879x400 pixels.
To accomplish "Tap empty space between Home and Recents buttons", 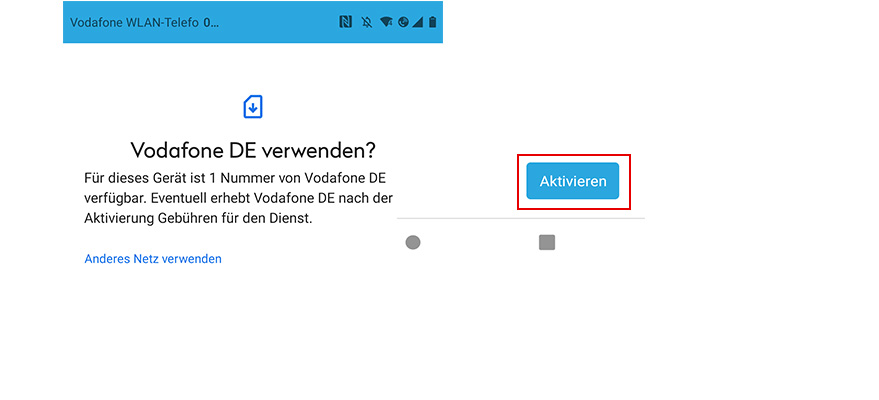I will click(x=480, y=243).
